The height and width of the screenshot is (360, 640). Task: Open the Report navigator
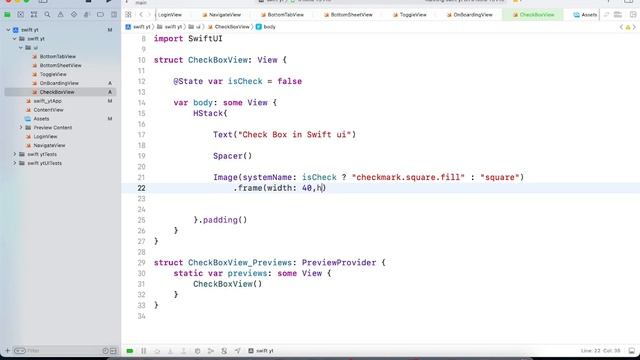tap(113, 15)
